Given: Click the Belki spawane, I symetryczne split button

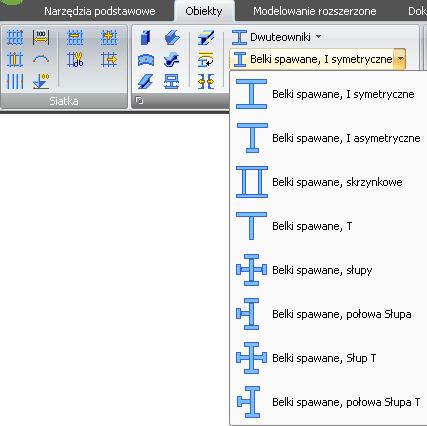Looking at the screenshot, I should click(x=312, y=59).
